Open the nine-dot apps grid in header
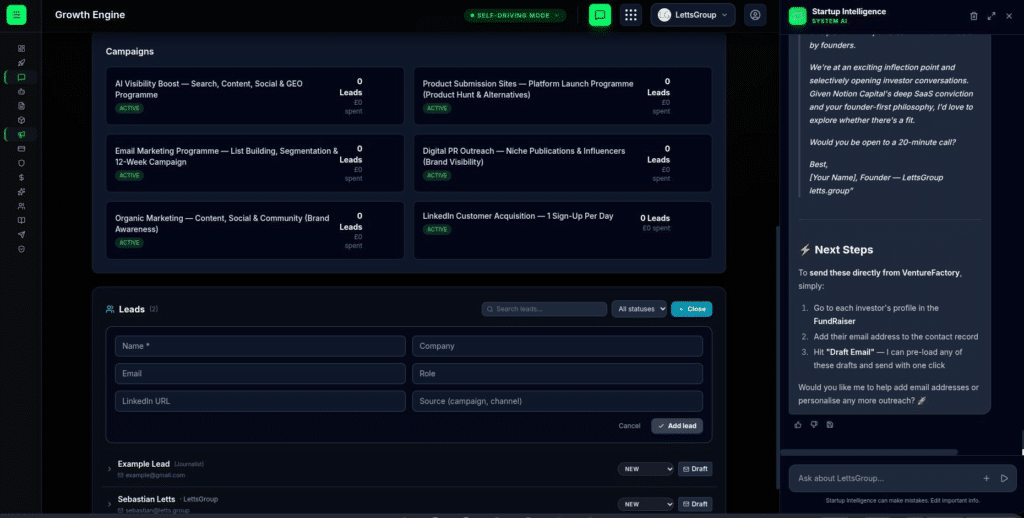 coord(630,15)
